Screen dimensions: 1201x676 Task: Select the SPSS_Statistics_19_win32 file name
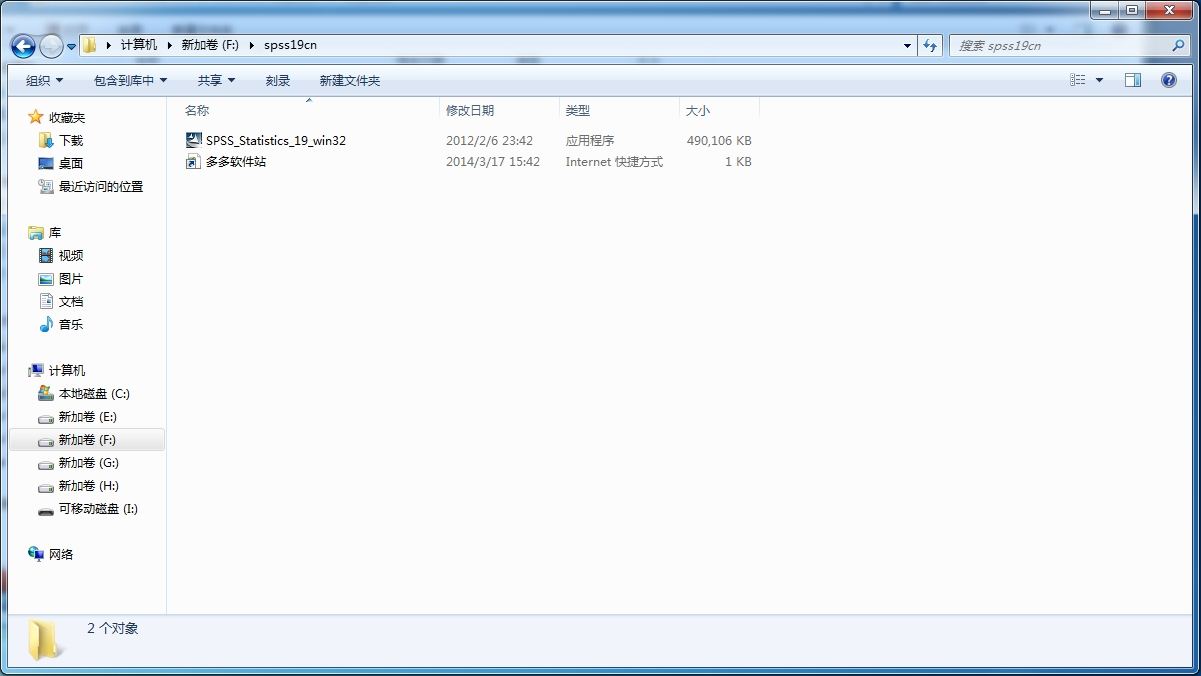[276, 140]
